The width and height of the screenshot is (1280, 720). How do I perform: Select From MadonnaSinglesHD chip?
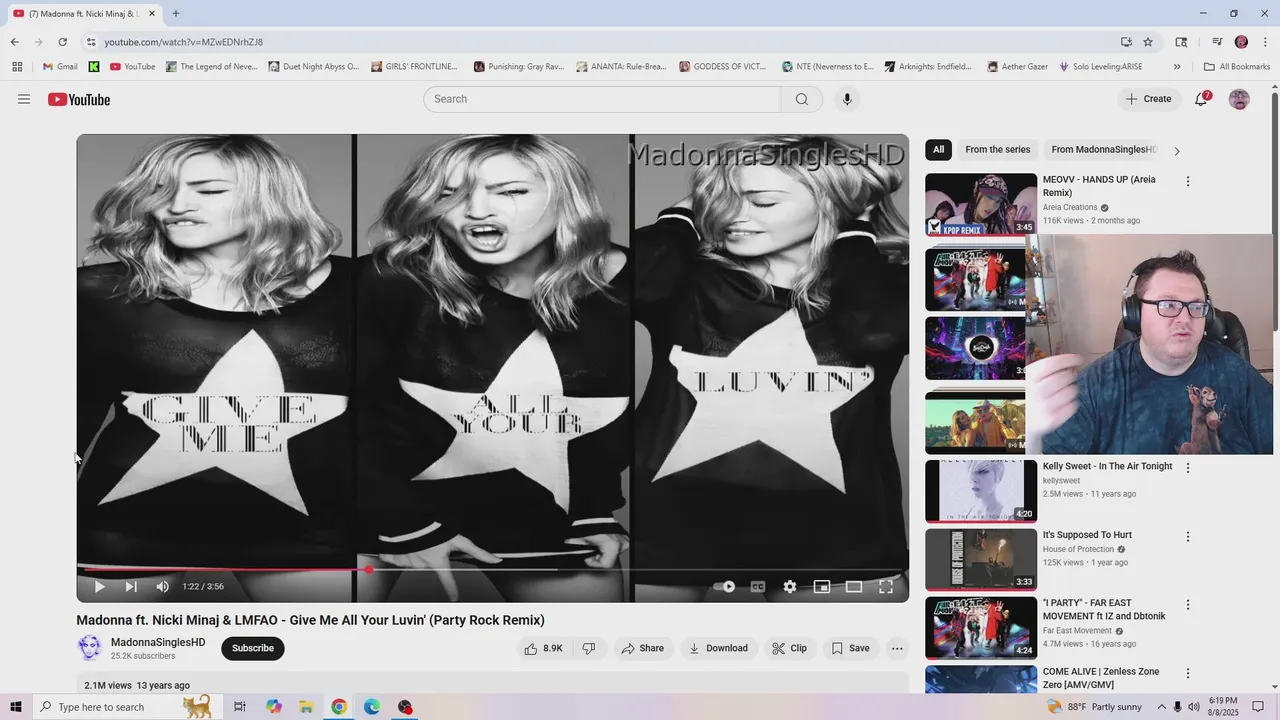pyautogui.click(x=1103, y=150)
